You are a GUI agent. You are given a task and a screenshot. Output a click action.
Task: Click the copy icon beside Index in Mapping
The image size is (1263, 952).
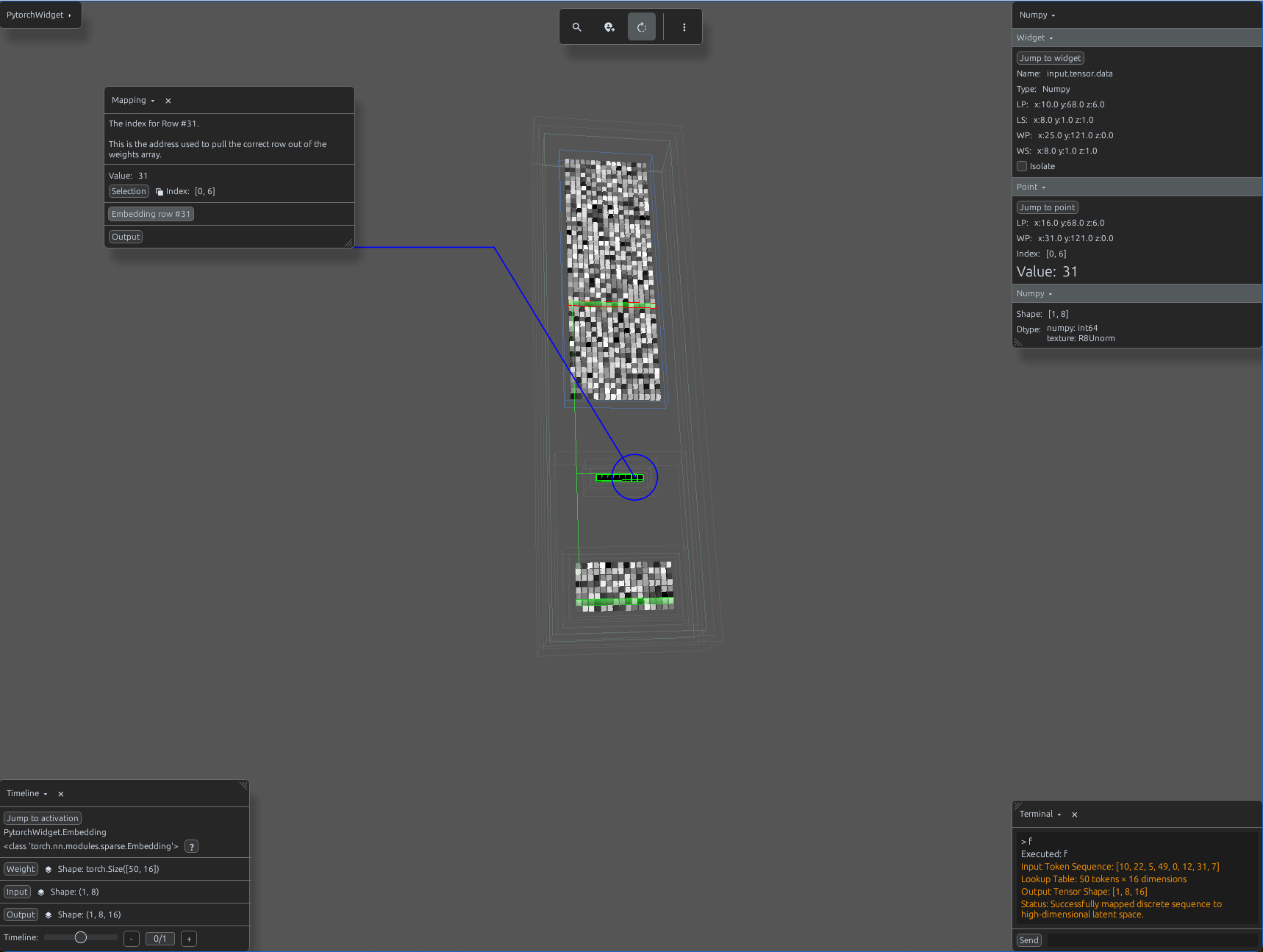coord(160,192)
